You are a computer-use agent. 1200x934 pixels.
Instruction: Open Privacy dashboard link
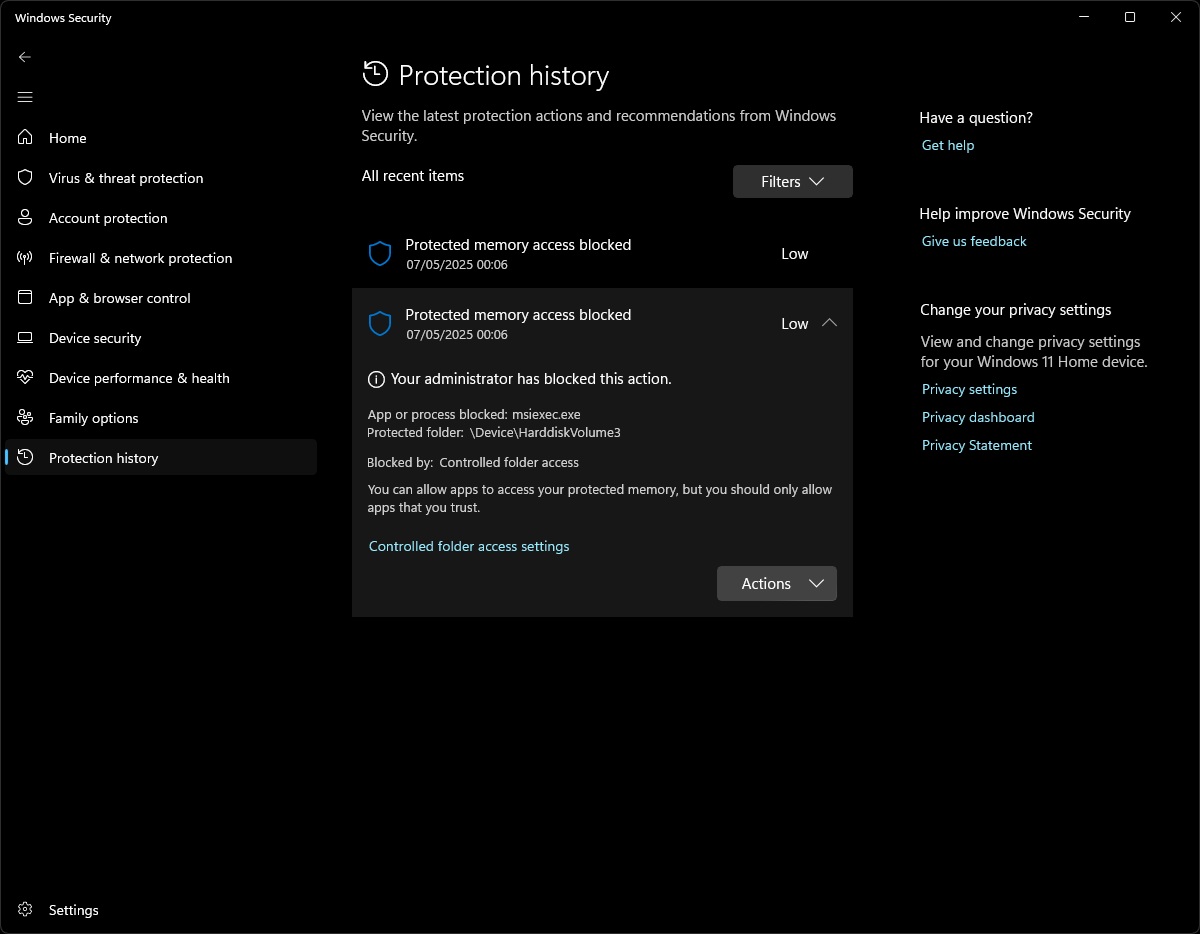(978, 417)
